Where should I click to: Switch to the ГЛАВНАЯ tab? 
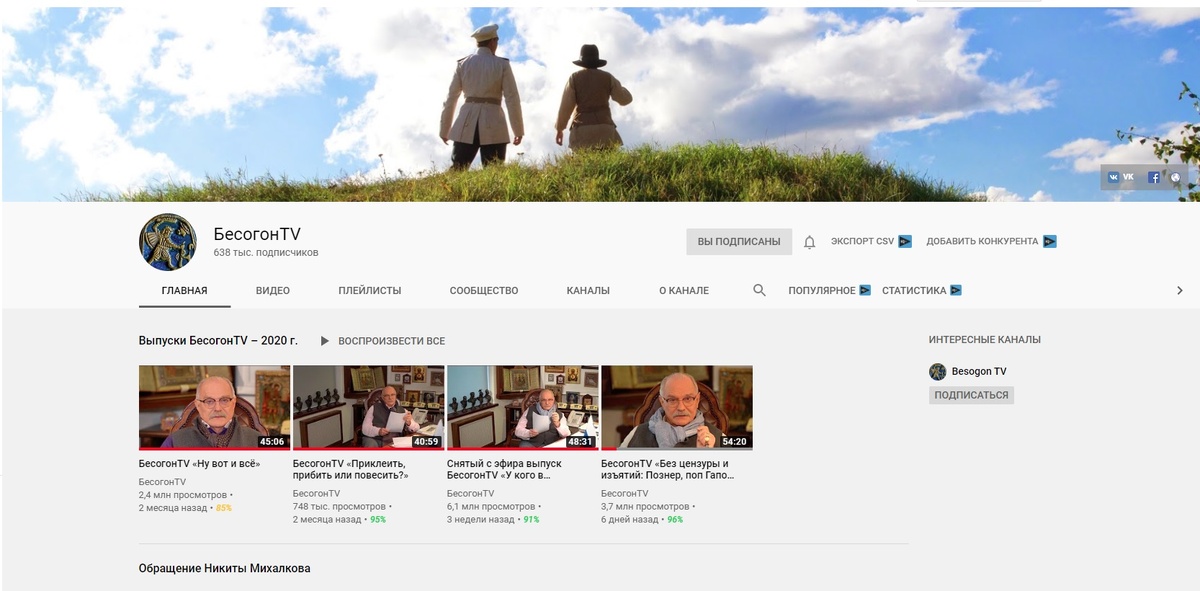point(185,291)
